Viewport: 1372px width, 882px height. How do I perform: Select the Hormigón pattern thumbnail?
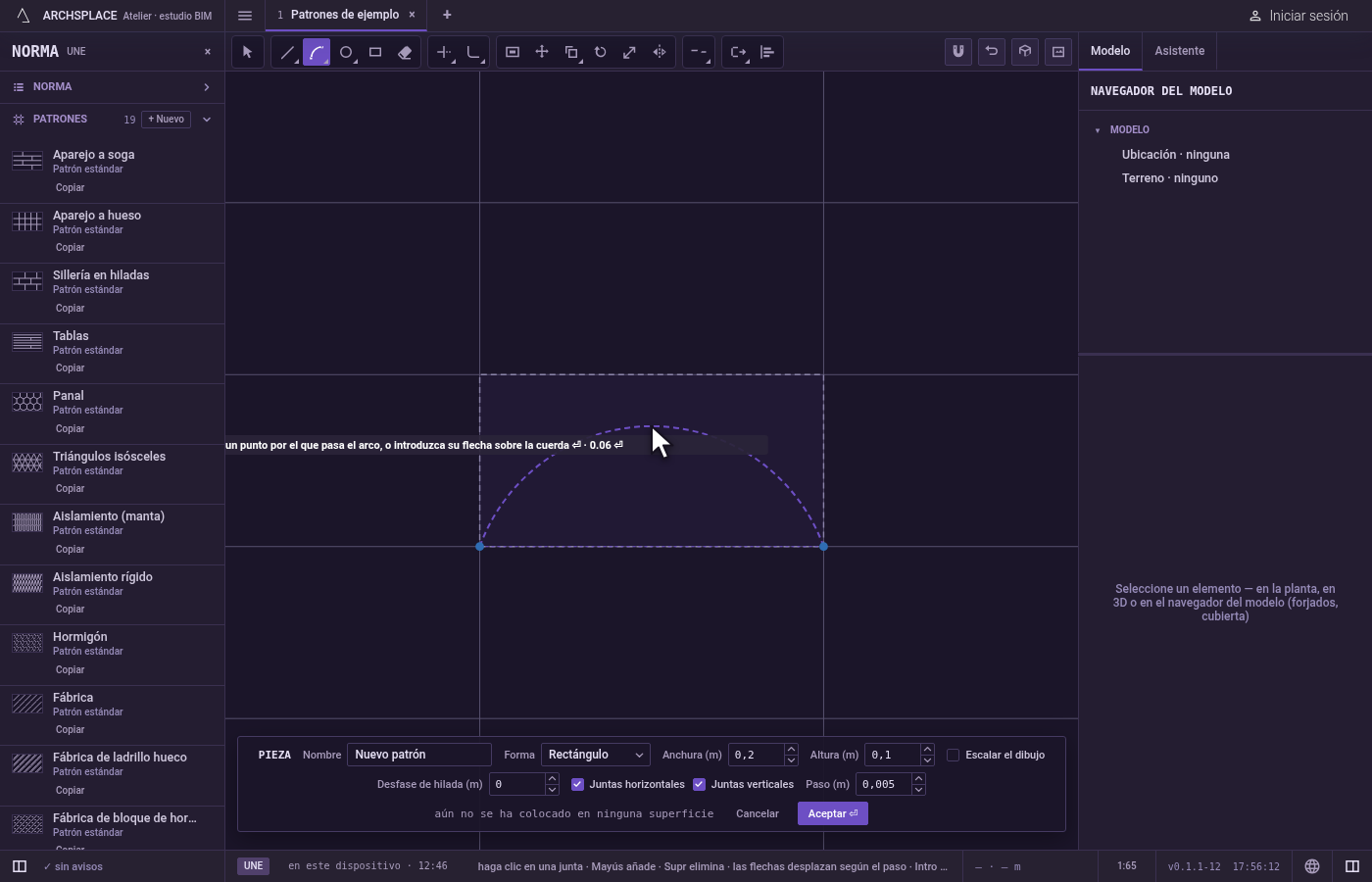pyautogui.click(x=27, y=643)
